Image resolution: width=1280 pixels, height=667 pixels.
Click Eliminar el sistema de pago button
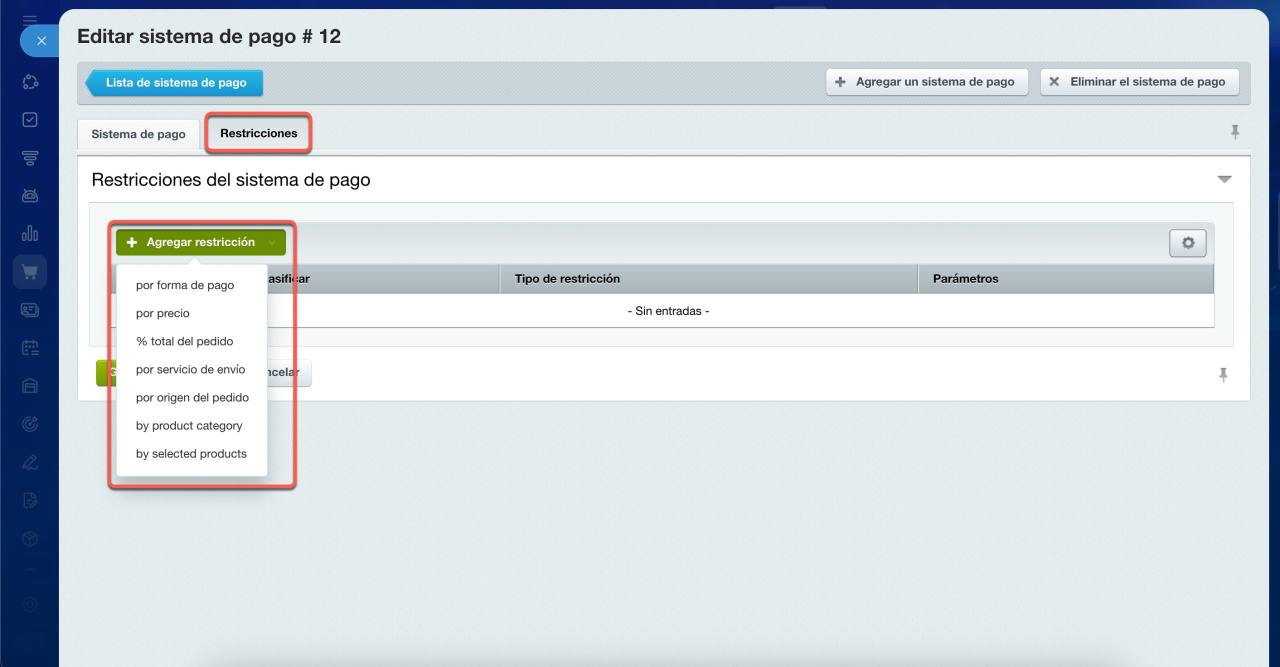[1139, 82]
